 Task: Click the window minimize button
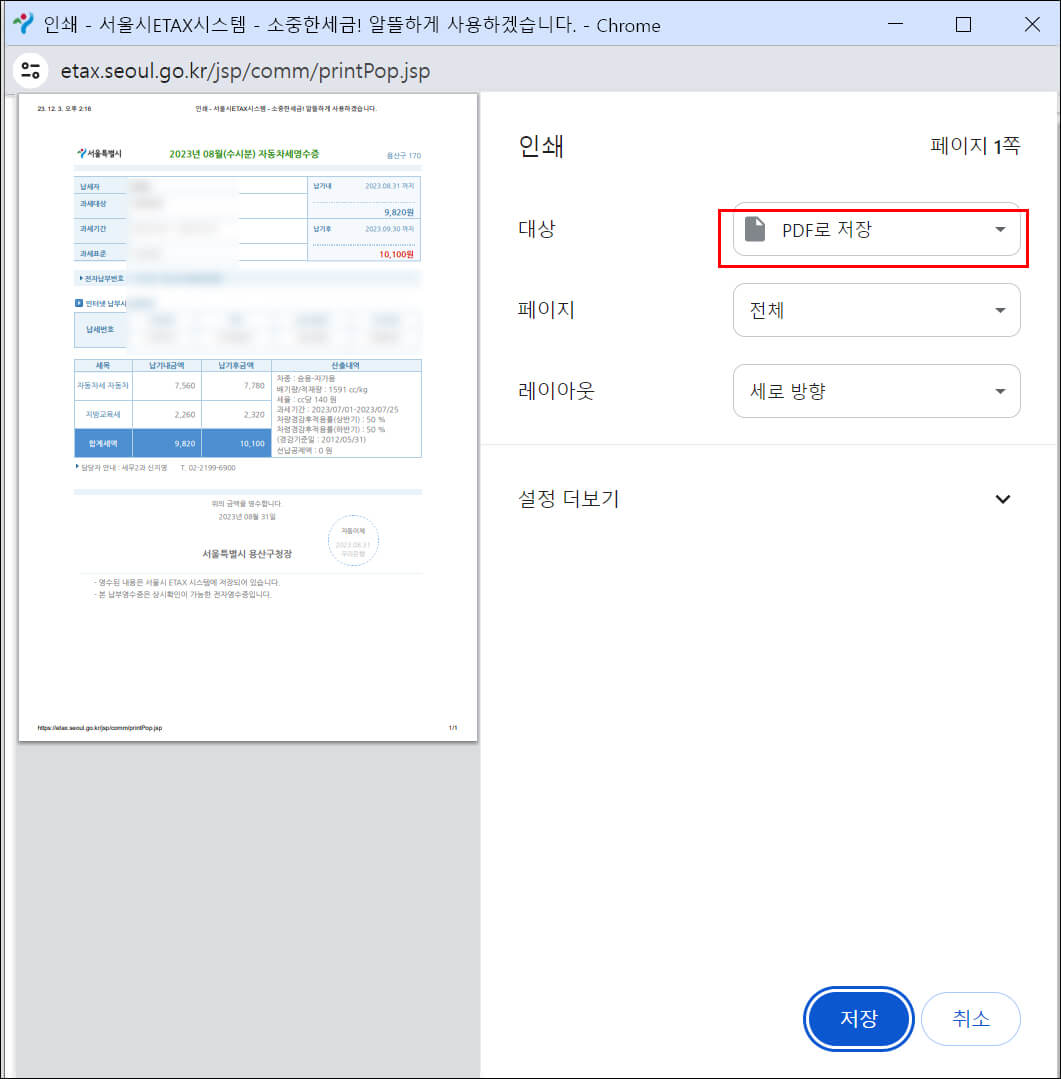[x=895, y=25]
